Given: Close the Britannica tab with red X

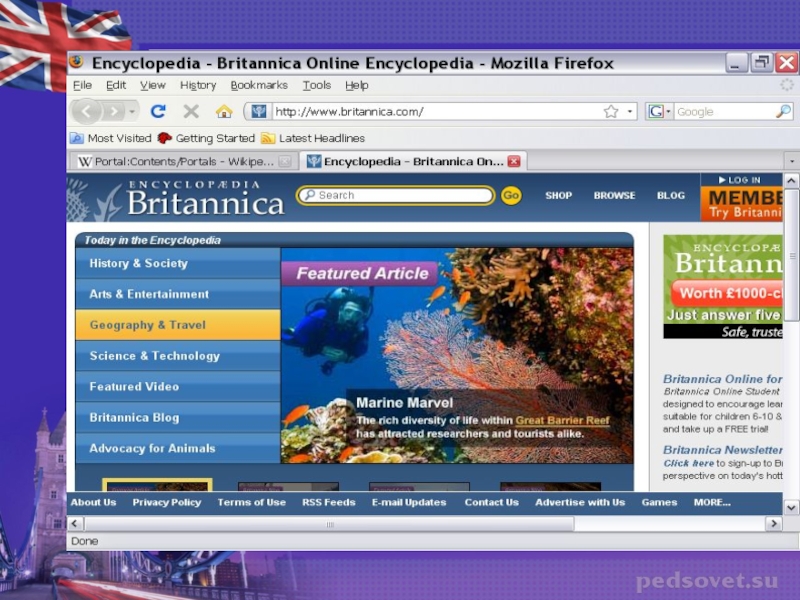Looking at the screenshot, I should [514, 162].
